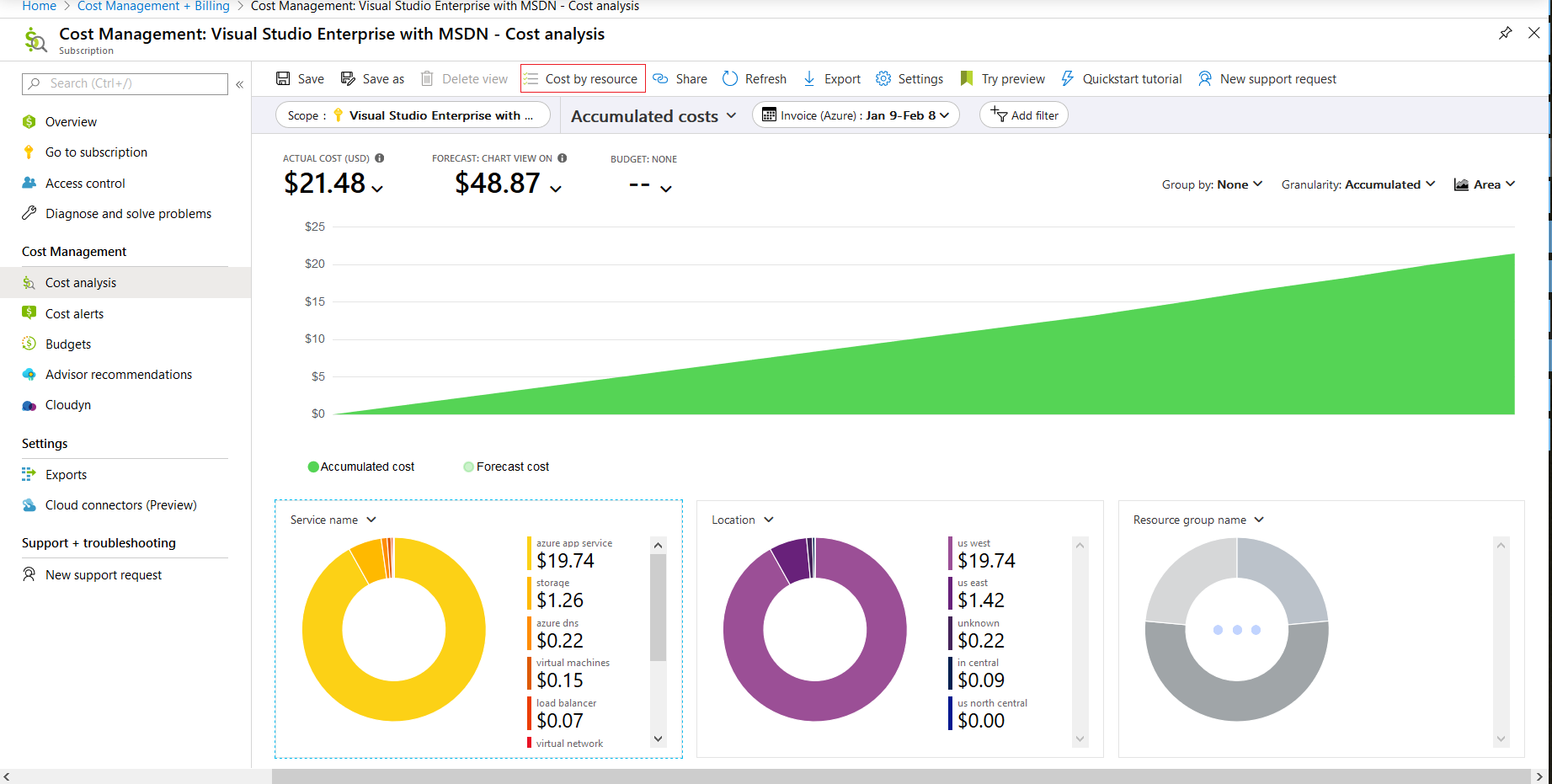Open the Accumulated costs view dropdown
The width and height of the screenshot is (1552, 784).
[x=654, y=115]
